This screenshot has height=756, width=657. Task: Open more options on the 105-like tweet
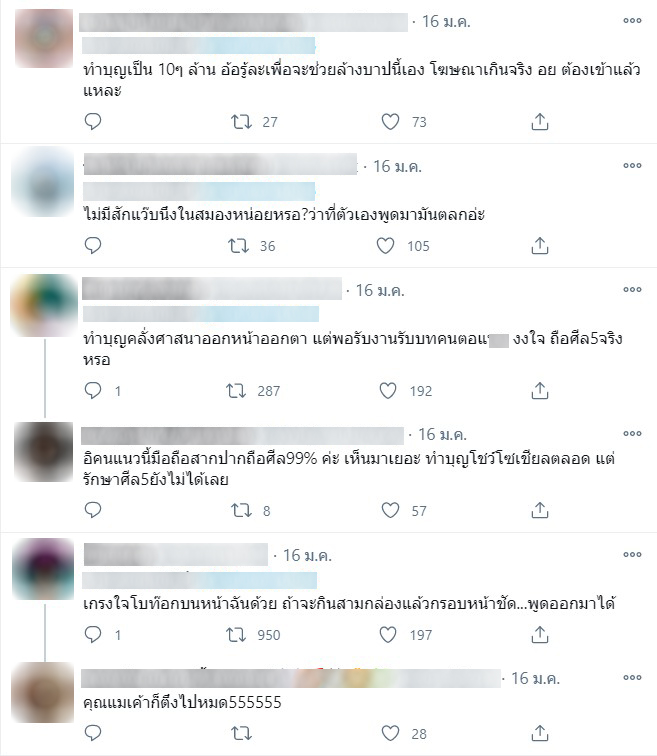pyautogui.click(x=632, y=165)
